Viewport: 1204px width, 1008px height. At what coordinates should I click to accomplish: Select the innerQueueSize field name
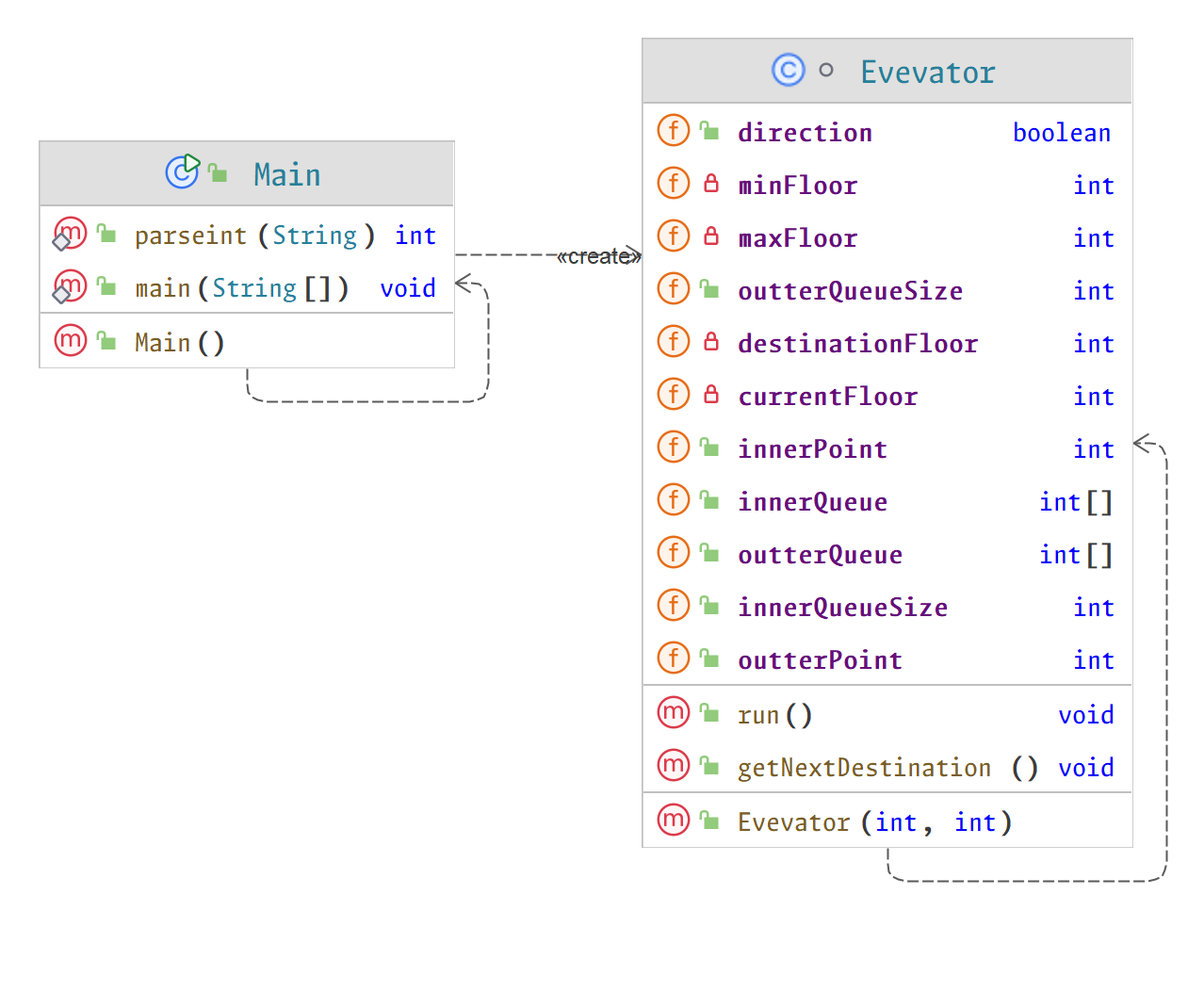point(843,608)
